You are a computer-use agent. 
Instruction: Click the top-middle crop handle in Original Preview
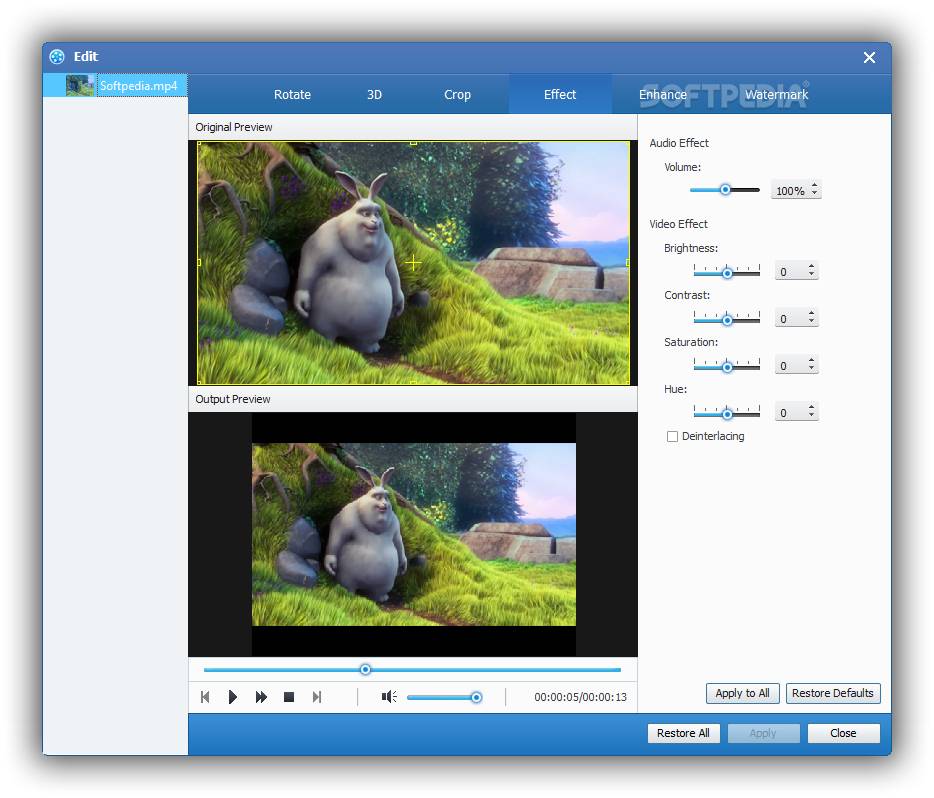pos(413,143)
